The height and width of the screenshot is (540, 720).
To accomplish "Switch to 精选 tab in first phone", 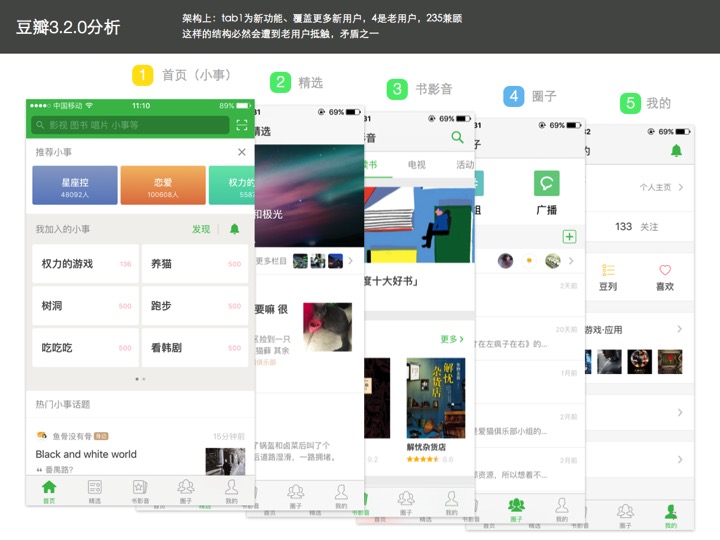I will point(95,491).
